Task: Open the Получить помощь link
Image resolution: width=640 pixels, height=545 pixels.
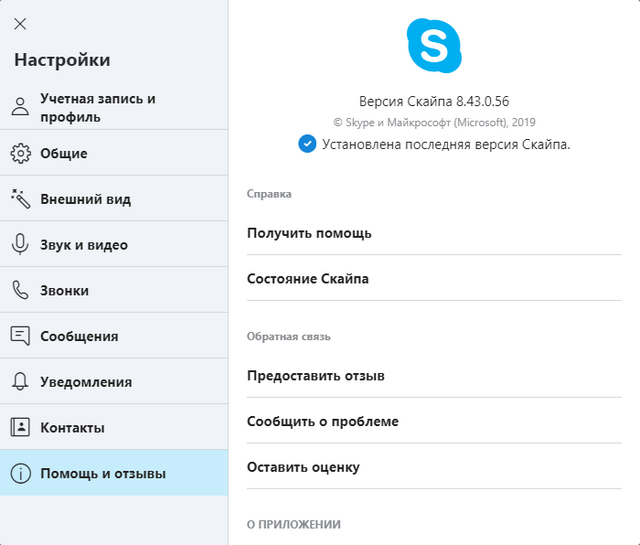Action: (309, 233)
